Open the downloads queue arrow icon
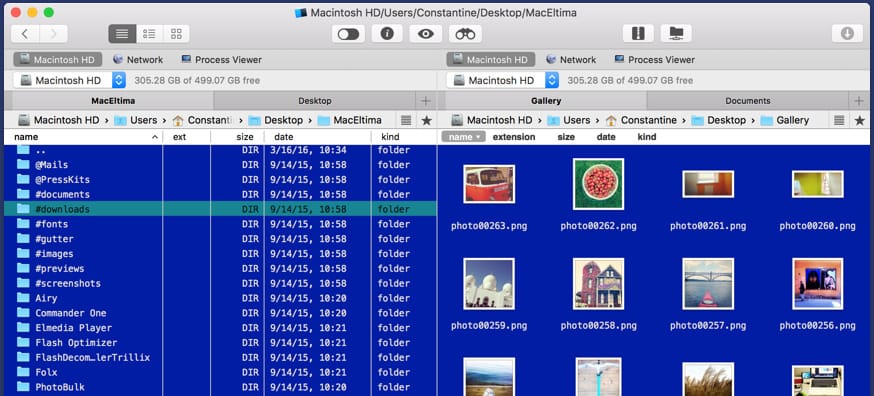 coord(847,33)
